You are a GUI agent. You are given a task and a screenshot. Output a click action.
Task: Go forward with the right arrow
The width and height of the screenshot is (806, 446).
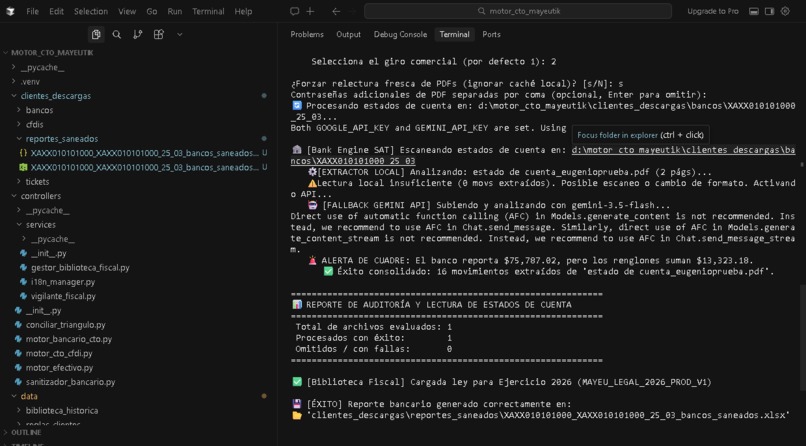(x=352, y=11)
